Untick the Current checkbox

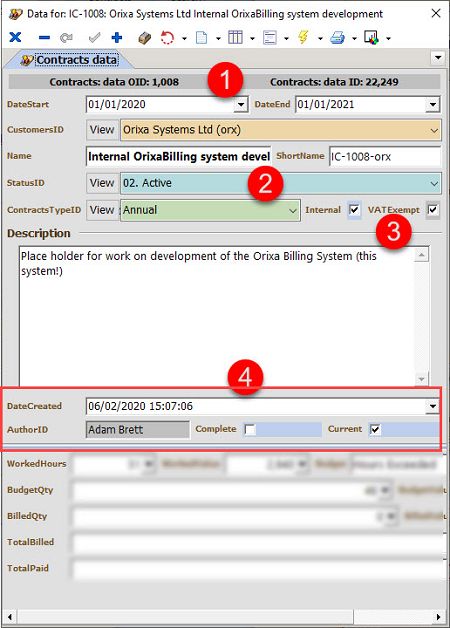tap(375, 429)
